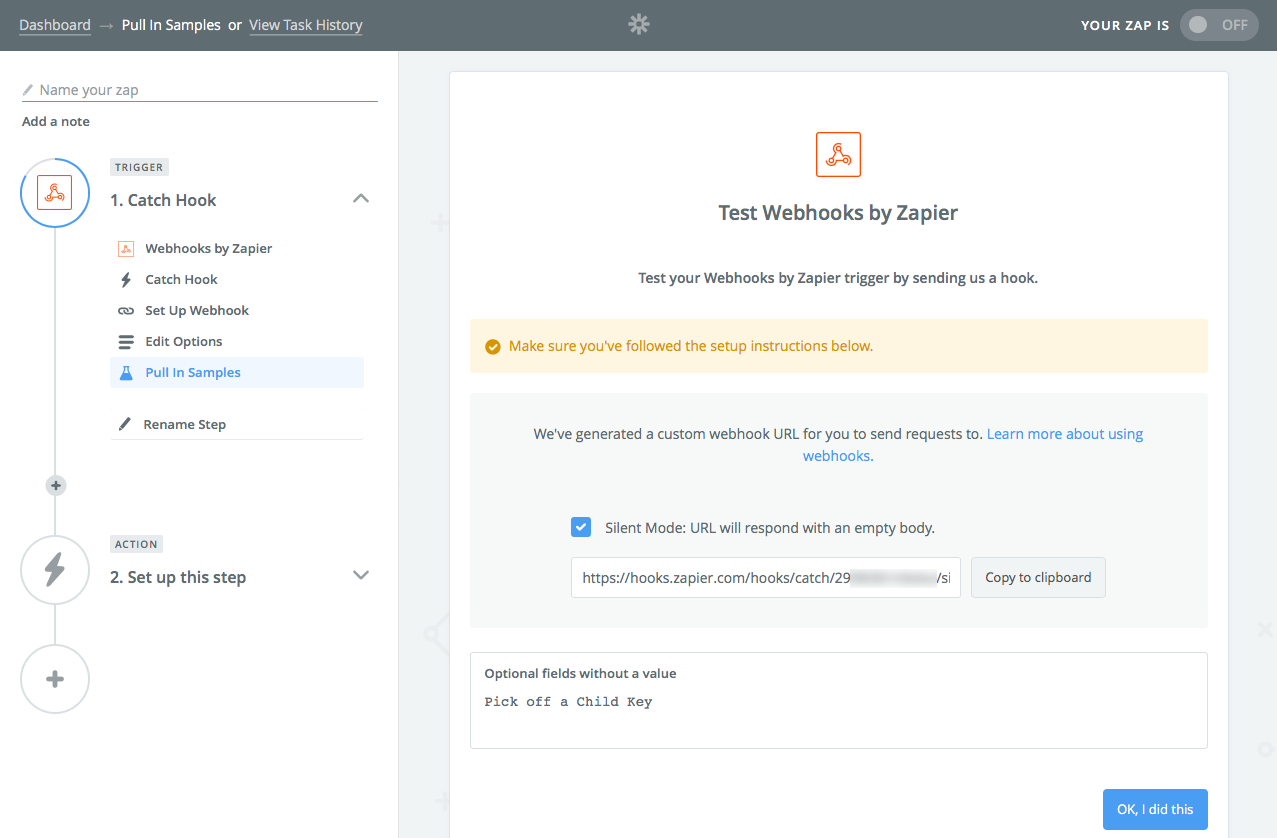Click the large Webhooks logo above the title
Viewport: 1277px width, 838px height.
click(x=838, y=155)
